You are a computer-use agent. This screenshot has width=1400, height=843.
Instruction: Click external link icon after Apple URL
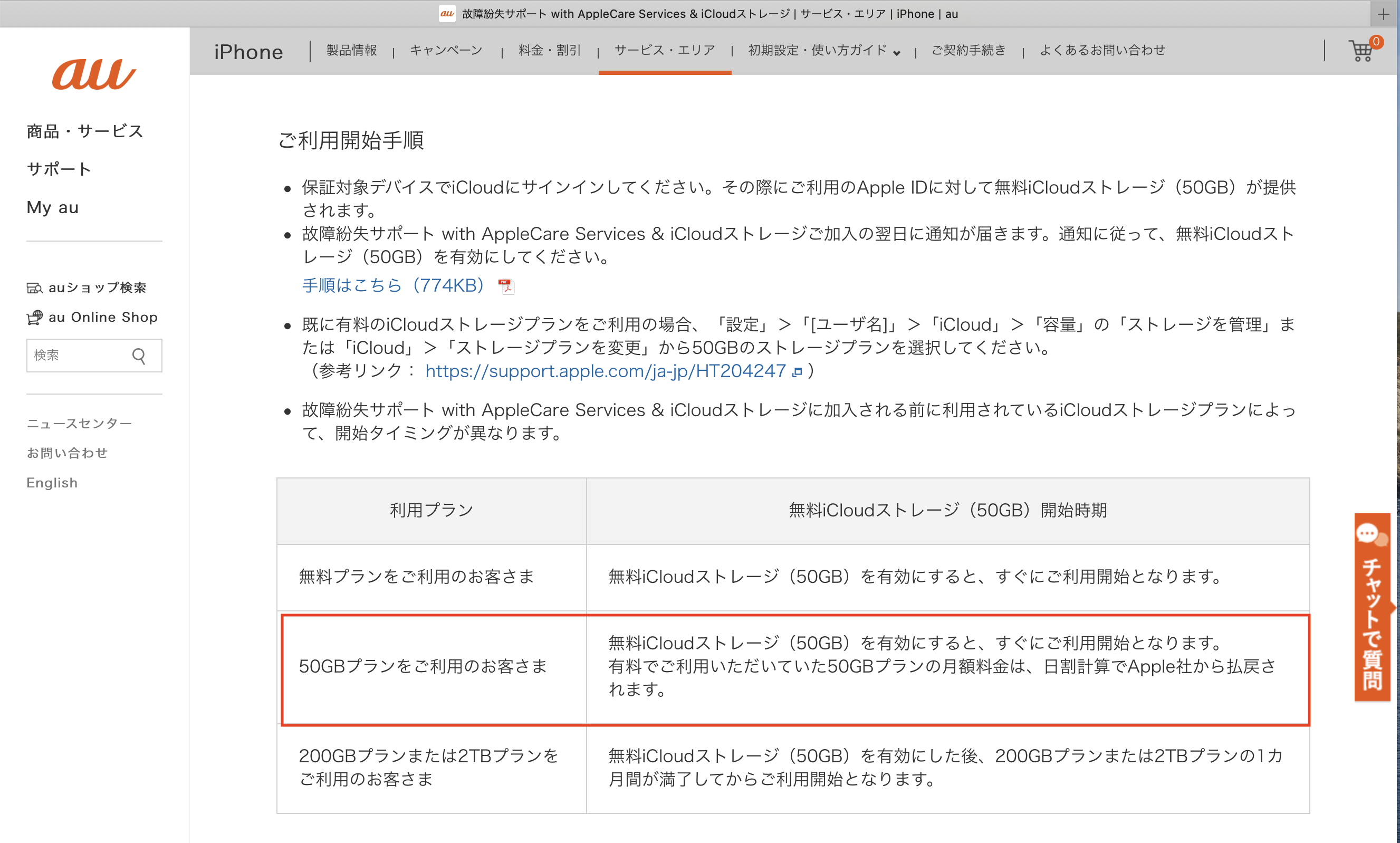tap(797, 372)
